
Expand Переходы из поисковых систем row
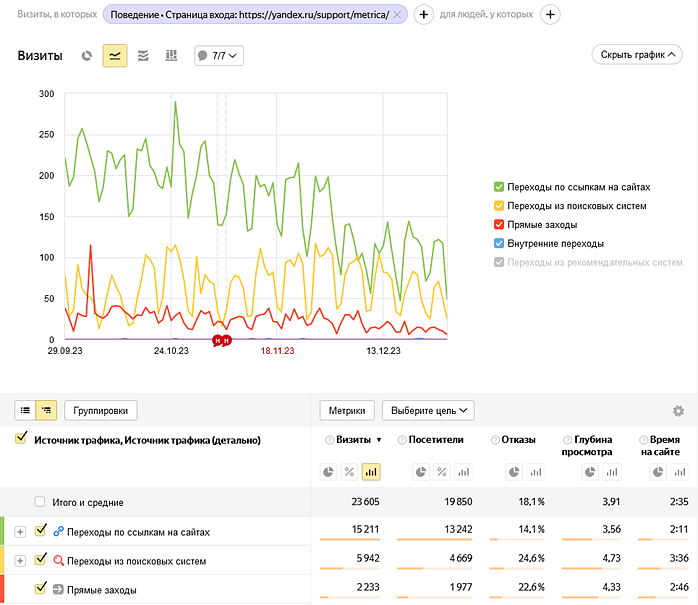pos(20,561)
